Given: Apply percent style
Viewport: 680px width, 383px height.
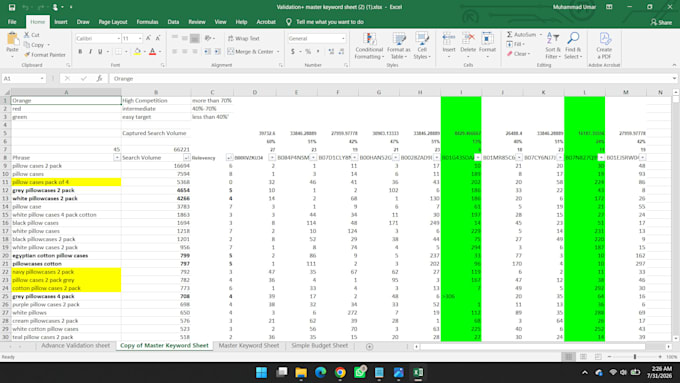Looking at the screenshot, I should click(x=308, y=52).
